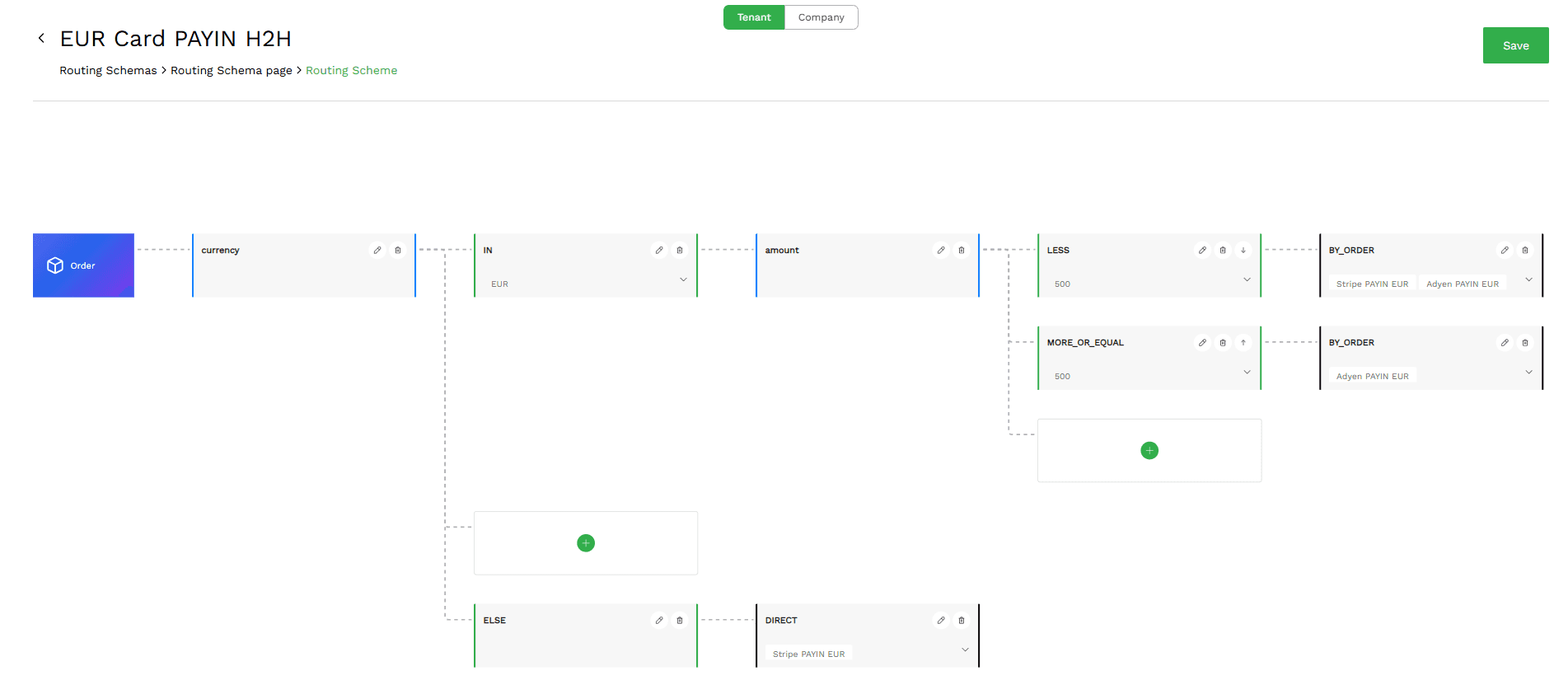
Task: Click the Stripe PAYIN EUR tag in BY_ORDER
Action: tap(1372, 284)
